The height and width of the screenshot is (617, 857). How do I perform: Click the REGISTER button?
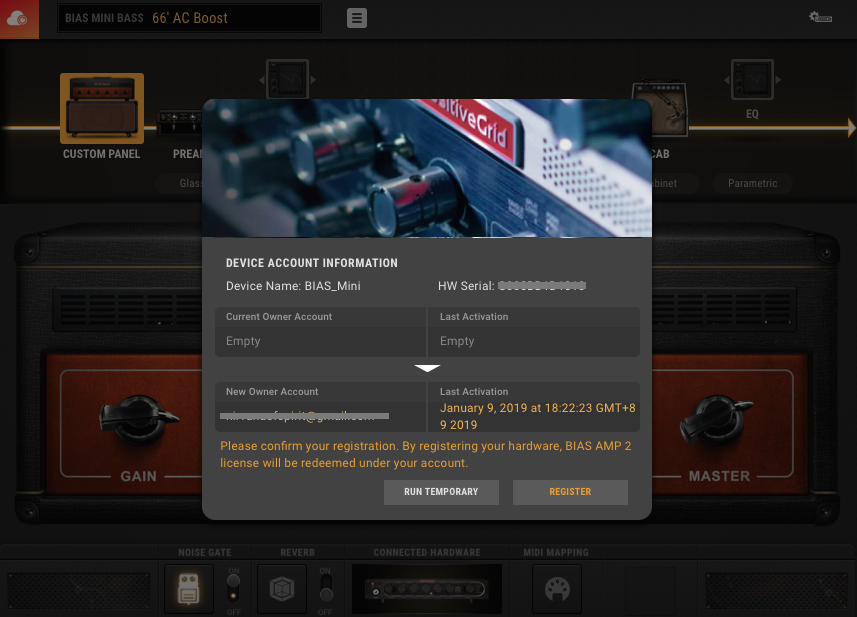point(570,492)
